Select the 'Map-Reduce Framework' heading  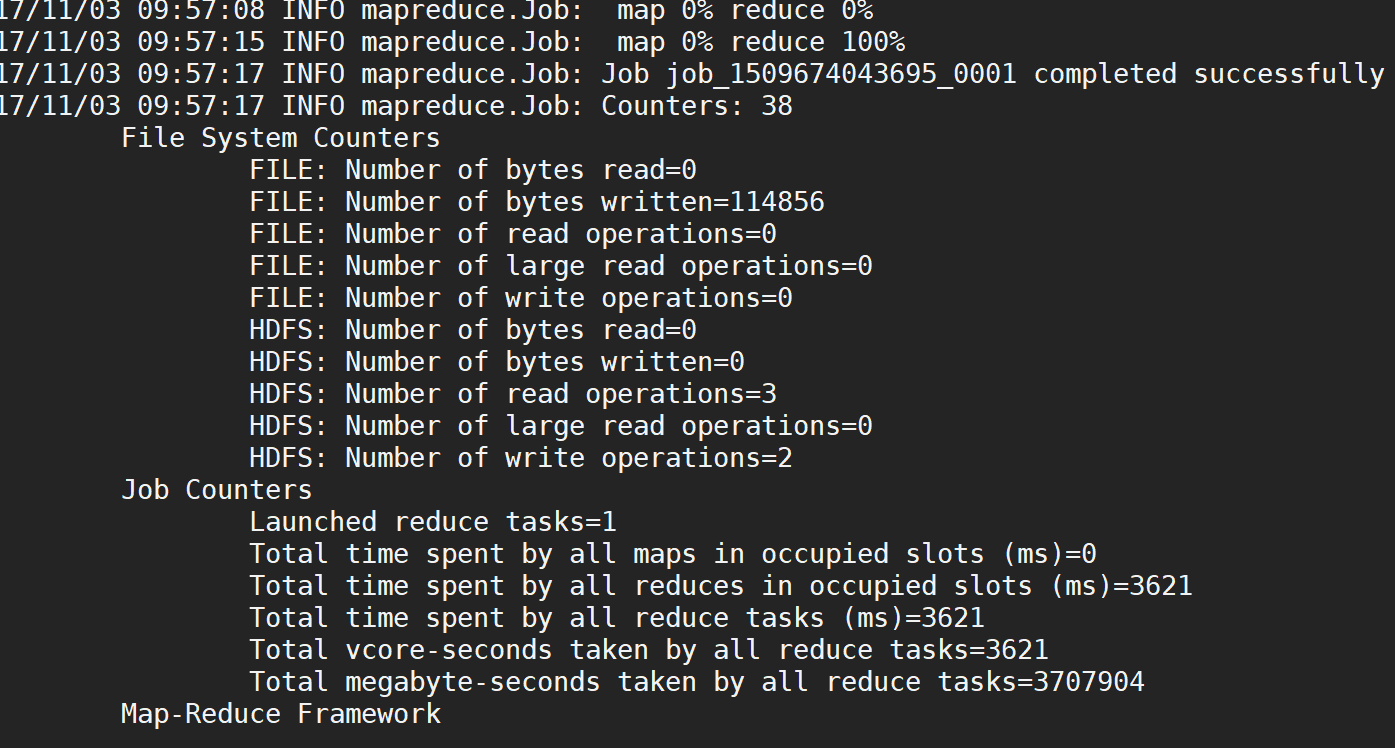281,714
